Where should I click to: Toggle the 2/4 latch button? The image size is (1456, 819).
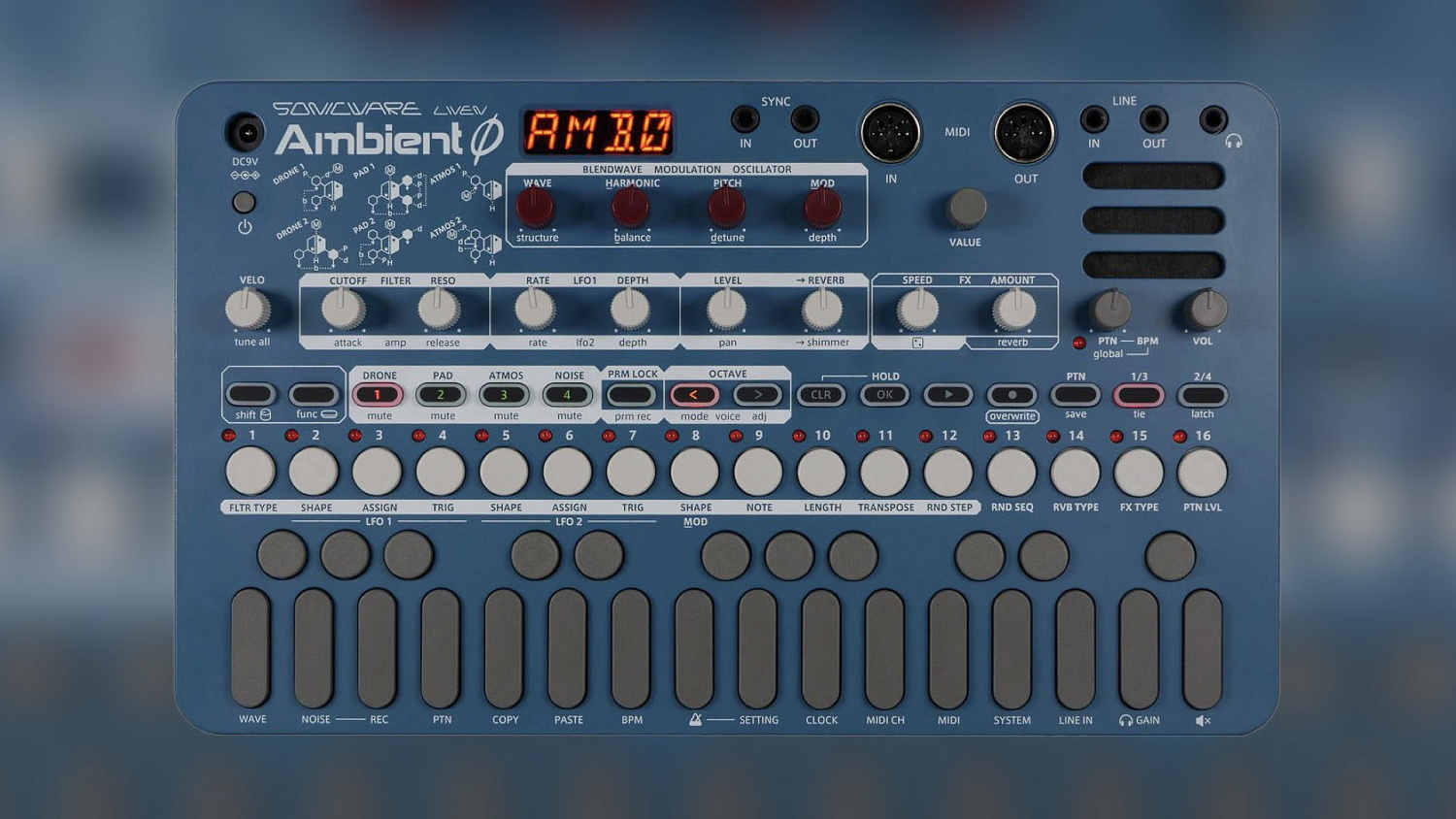1202,395
